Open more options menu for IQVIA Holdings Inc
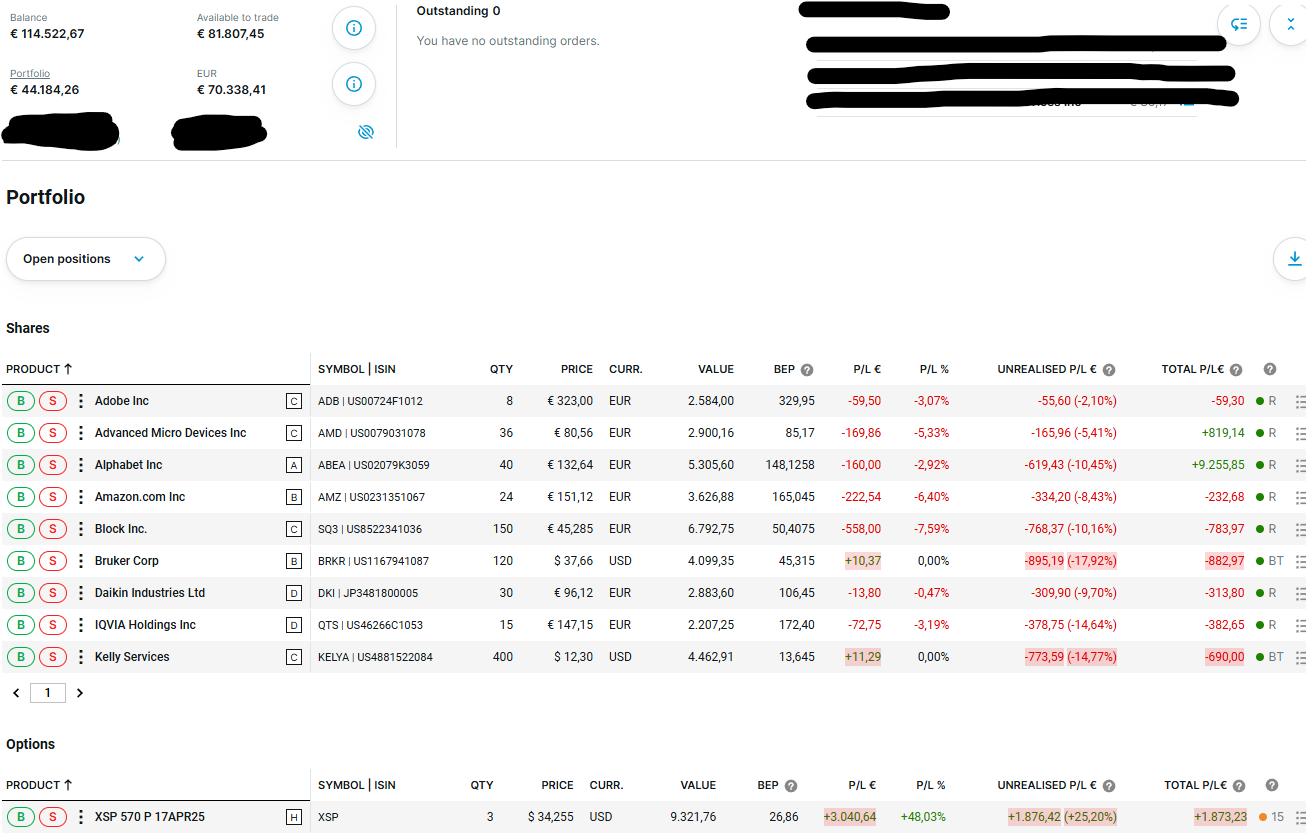 81,625
